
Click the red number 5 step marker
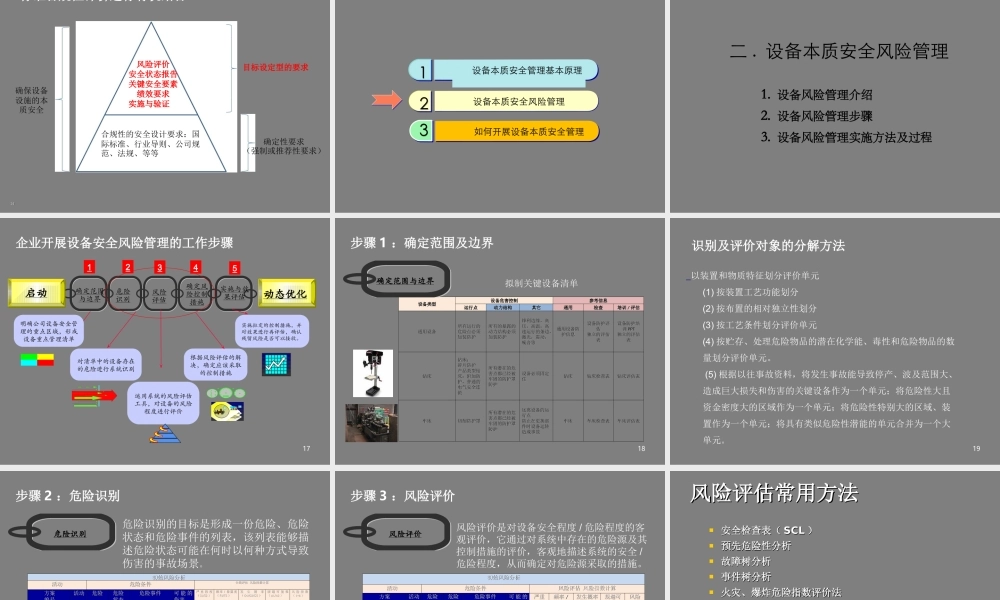(x=234, y=267)
